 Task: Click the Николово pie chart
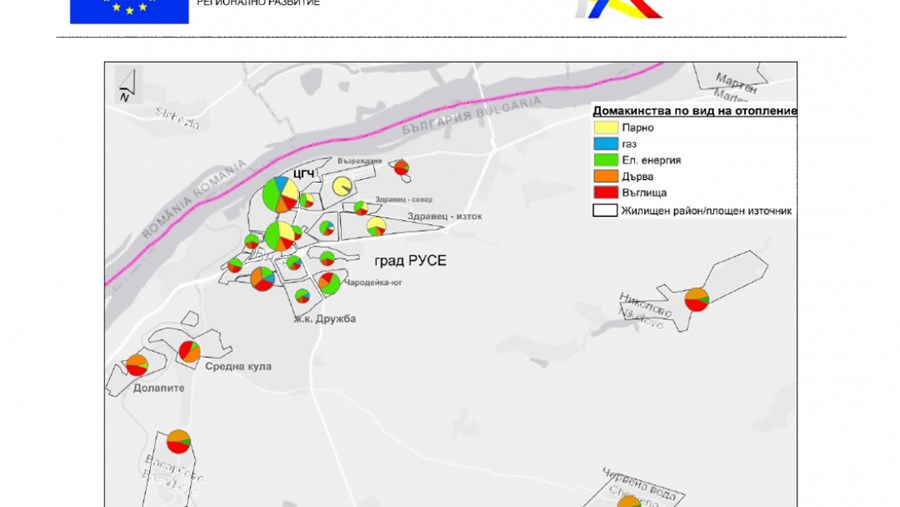696,299
